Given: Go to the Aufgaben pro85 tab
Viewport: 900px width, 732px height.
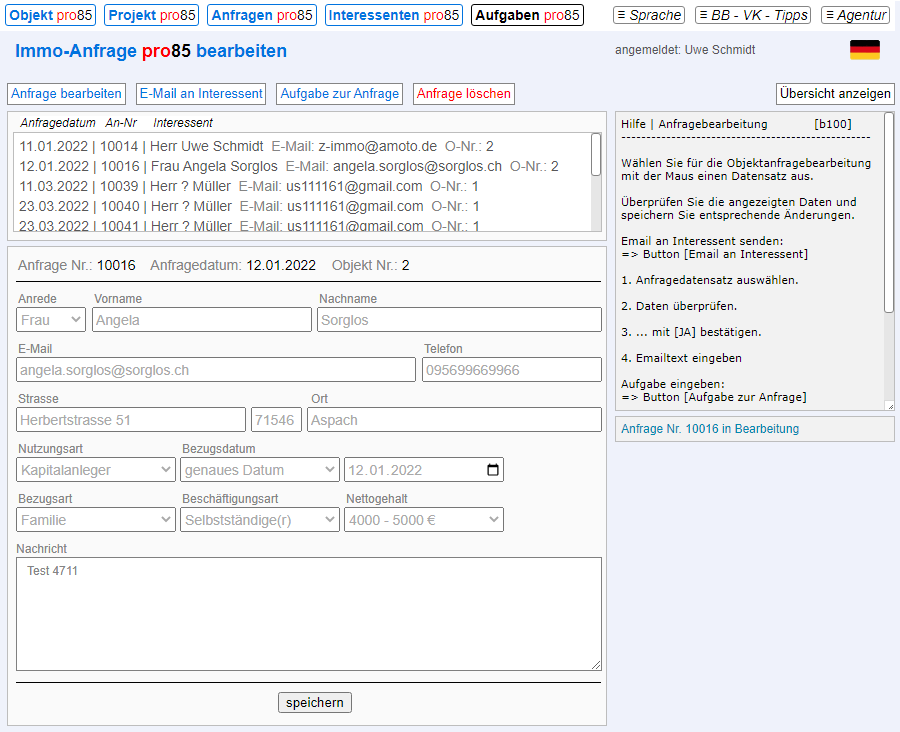Looking at the screenshot, I should (x=527, y=15).
